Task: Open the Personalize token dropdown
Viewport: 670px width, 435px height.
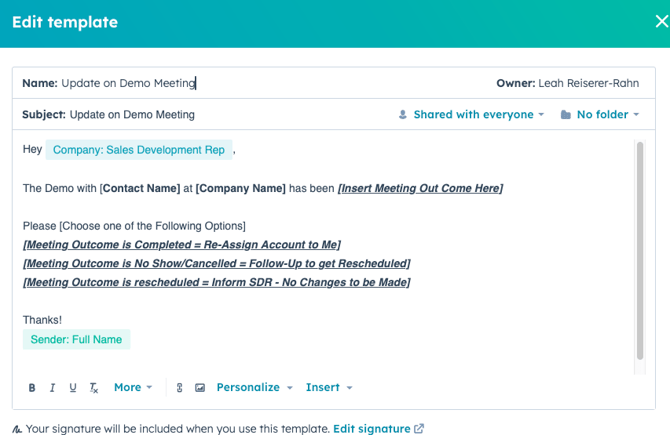Action: 255,387
